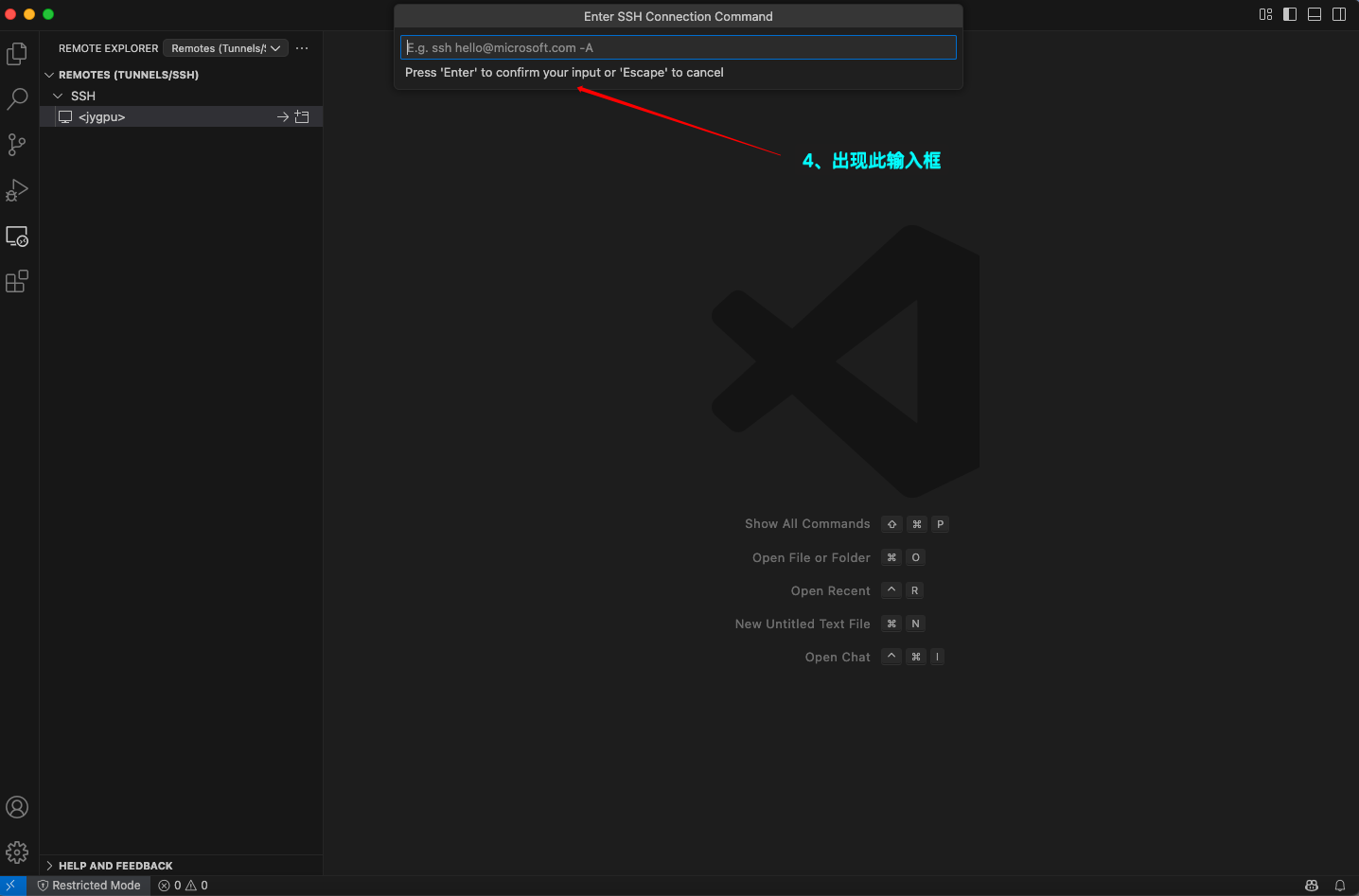Select the Remote Explorer icon
This screenshot has height=896, width=1359.
pyautogui.click(x=17, y=236)
